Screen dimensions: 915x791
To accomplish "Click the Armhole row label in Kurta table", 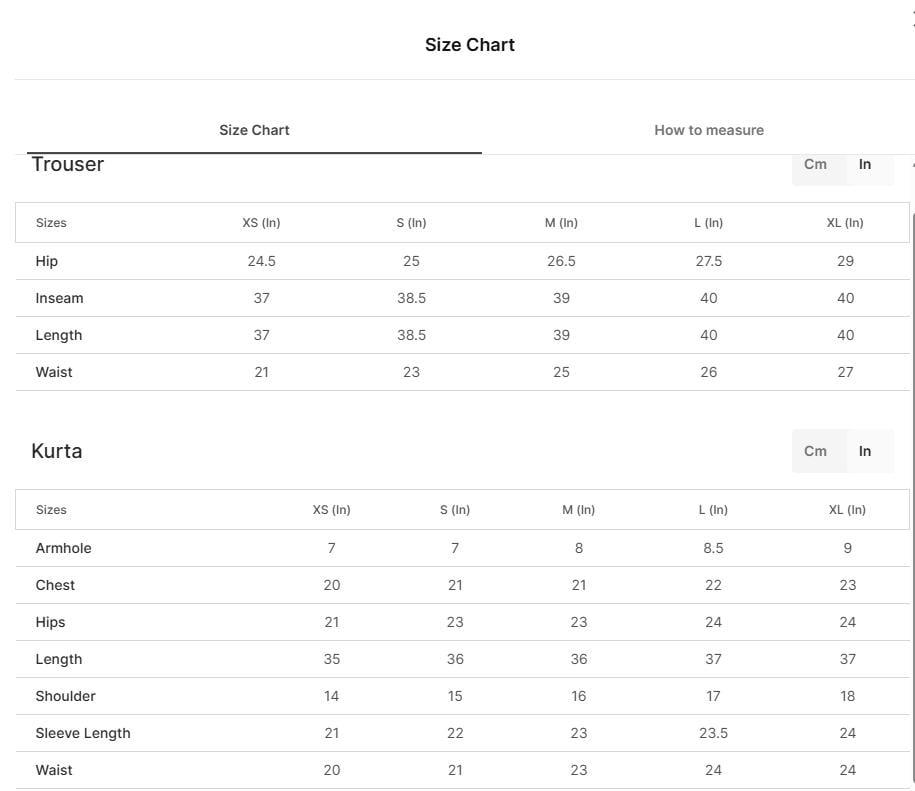I will (64, 548).
